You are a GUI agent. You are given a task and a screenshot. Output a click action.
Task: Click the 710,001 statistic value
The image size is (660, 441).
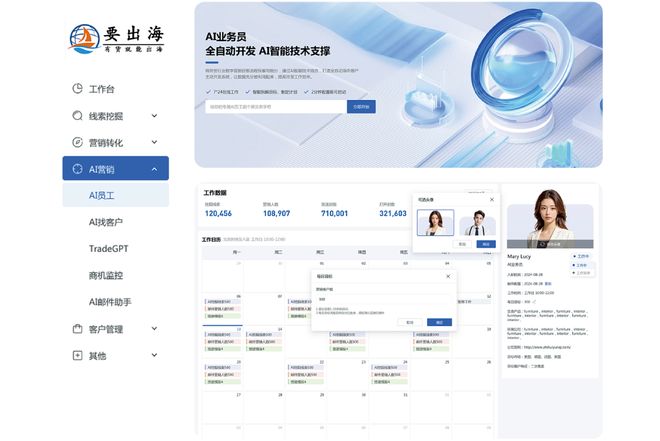pos(334,213)
